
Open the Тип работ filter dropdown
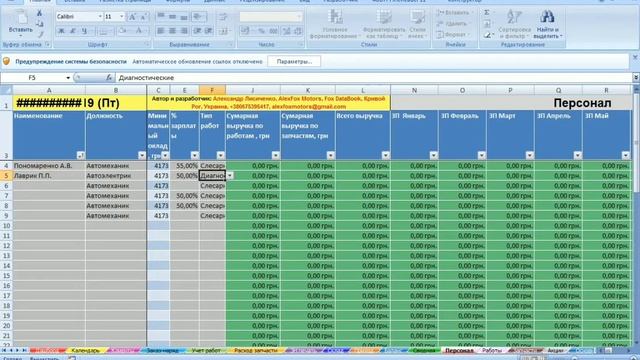[220, 155]
